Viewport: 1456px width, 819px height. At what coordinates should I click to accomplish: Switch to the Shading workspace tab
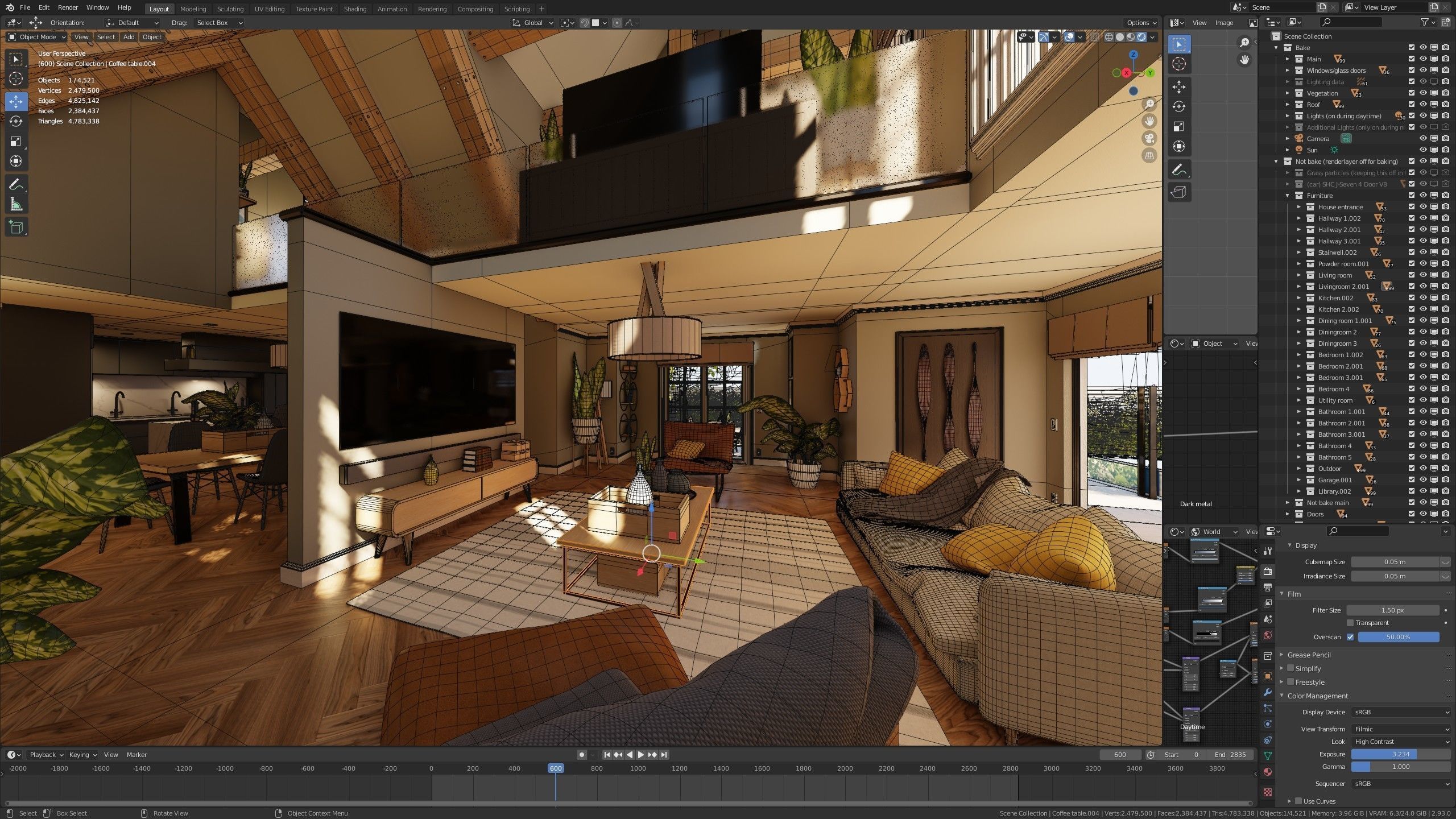click(355, 9)
